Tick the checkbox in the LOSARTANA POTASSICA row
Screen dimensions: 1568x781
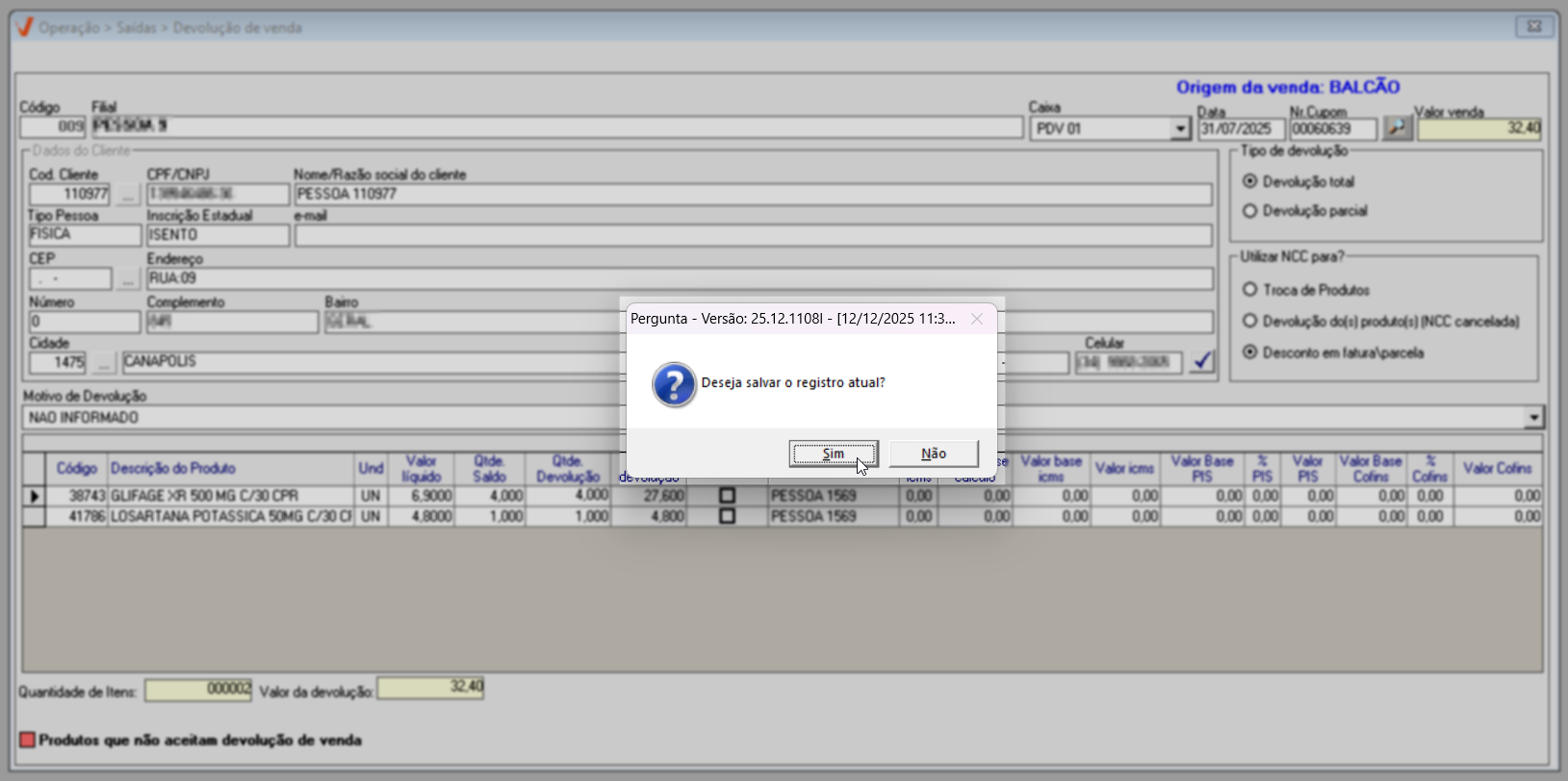click(x=727, y=516)
